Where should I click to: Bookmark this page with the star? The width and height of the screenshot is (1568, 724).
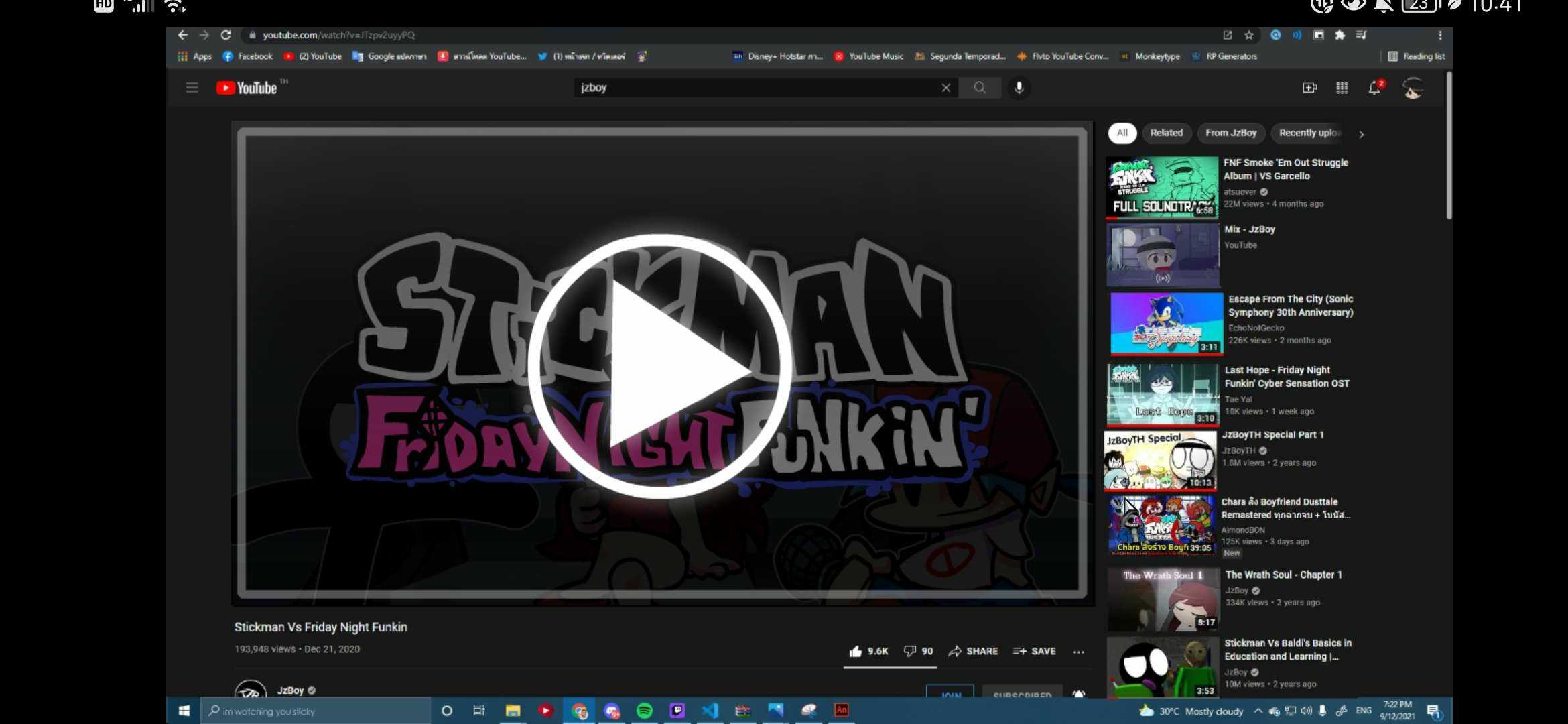point(1249,35)
